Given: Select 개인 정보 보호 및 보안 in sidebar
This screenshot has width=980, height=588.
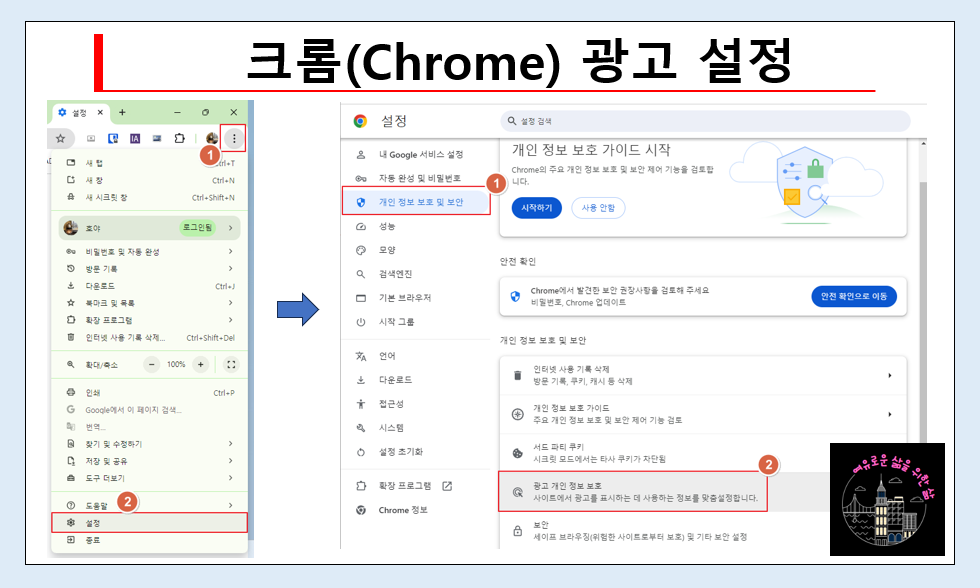Looking at the screenshot, I should point(415,202).
